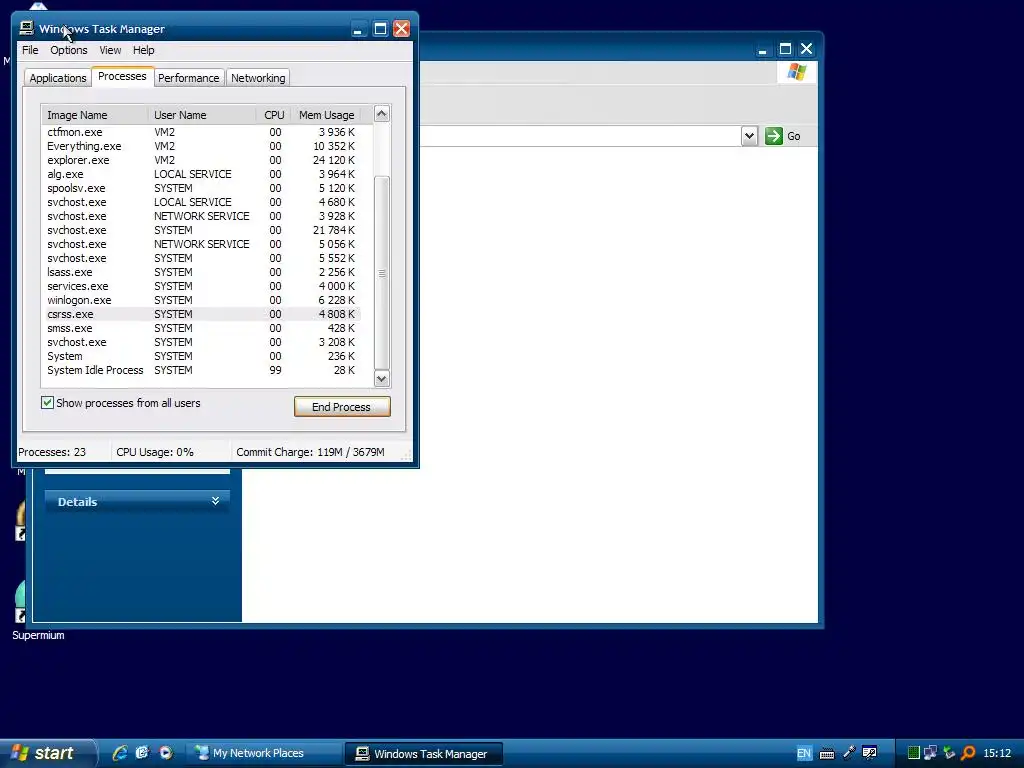The height and width of the screenshot is (768, 1024).
Task: Click the process list scroll down arrow
Action: (381, 378)
